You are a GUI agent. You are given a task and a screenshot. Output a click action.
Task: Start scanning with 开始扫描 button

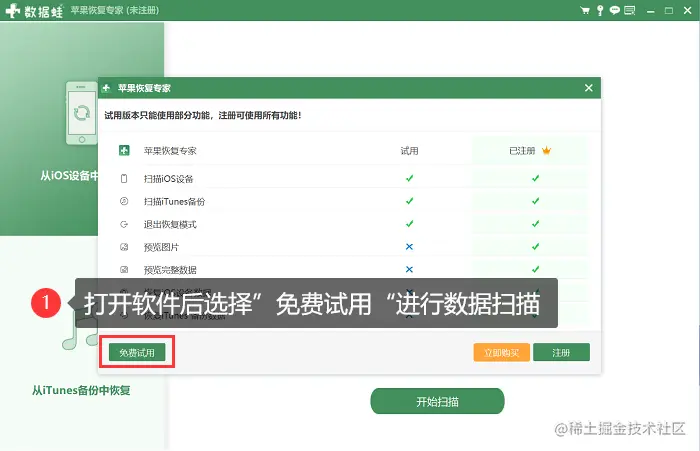coord(437,401)
